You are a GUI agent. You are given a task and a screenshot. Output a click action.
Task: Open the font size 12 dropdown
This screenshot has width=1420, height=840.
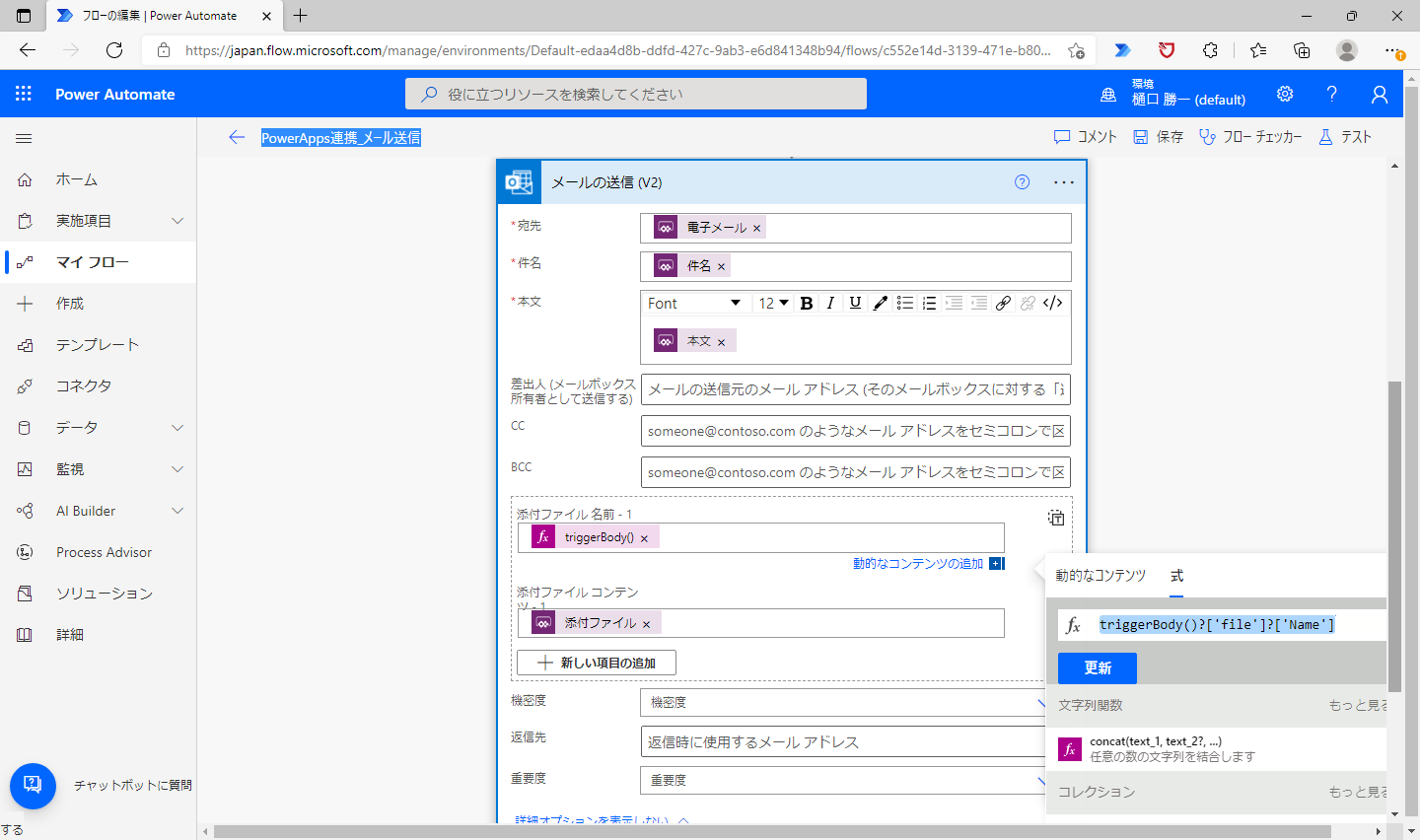tap(773, 303)
